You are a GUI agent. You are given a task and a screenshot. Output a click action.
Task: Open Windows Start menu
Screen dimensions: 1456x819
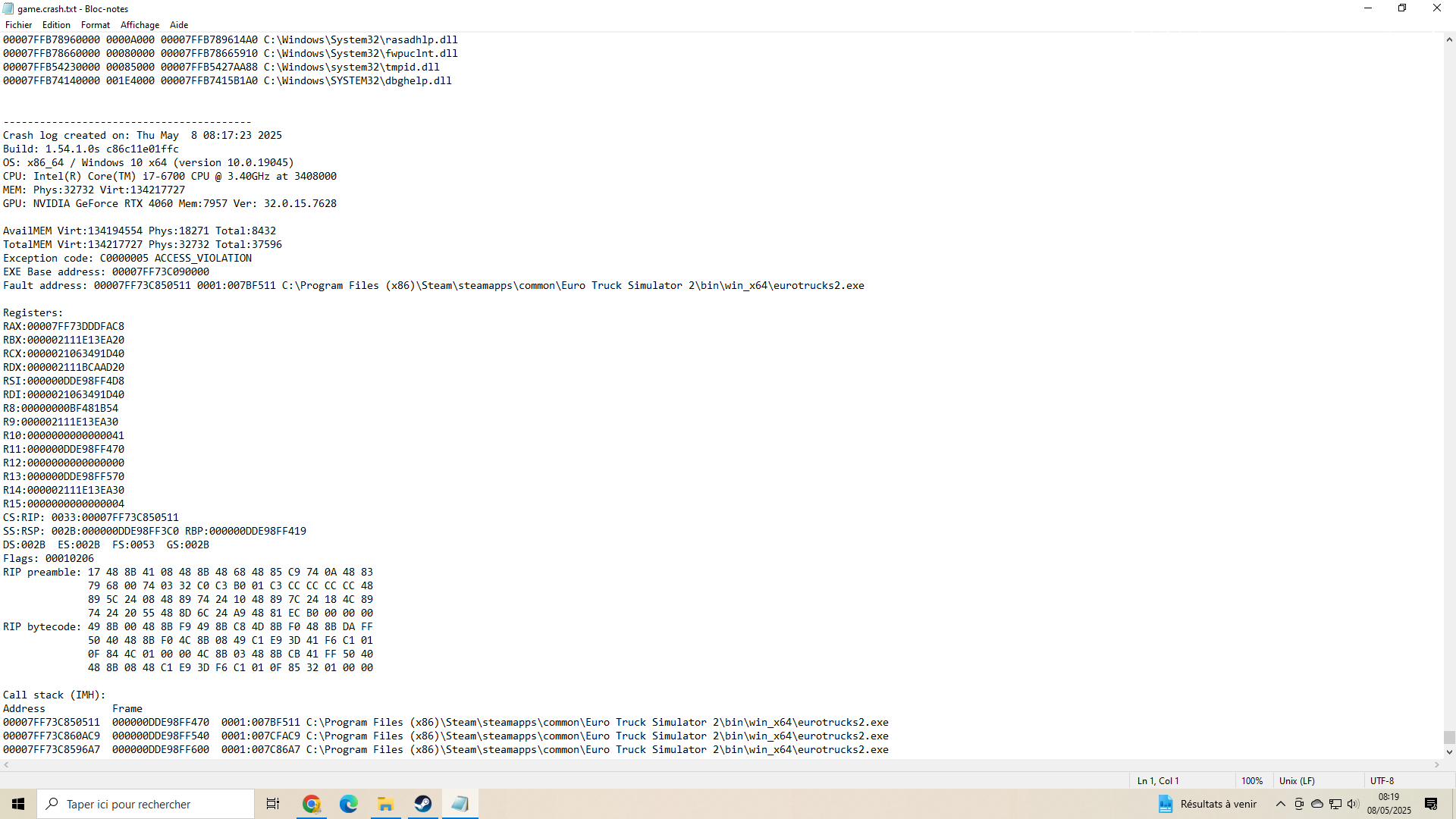[x=18, y=804]
